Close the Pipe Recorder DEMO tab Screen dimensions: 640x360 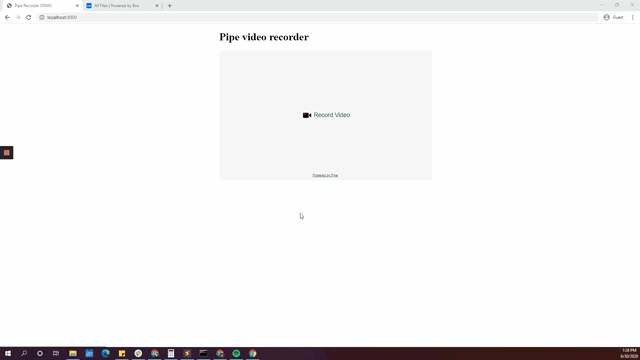pyautogui.click(x=77, y=6)
